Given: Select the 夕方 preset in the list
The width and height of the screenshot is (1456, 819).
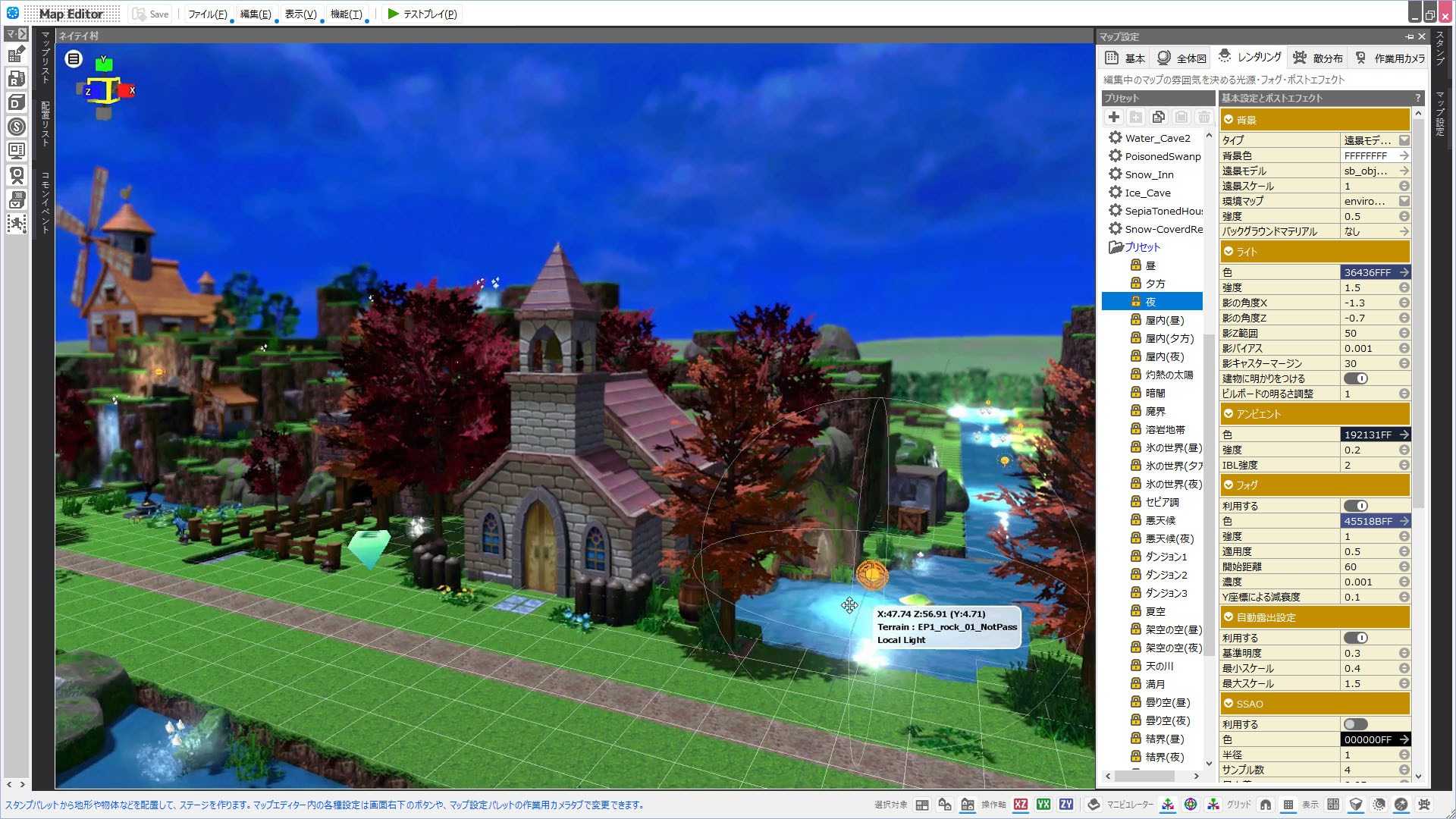Looking at the screenshot, I should [1155, 284].
